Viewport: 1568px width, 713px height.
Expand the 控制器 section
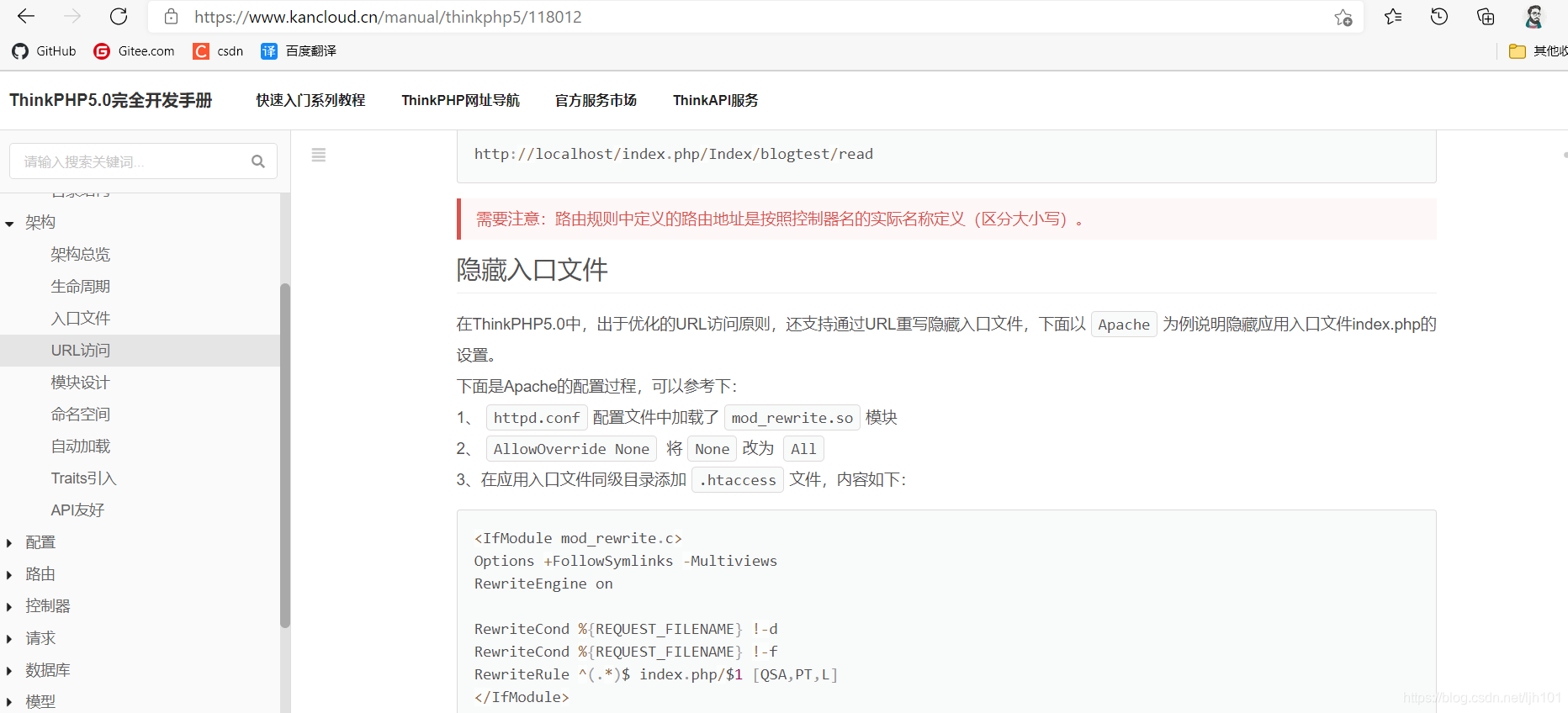[9, 607]
